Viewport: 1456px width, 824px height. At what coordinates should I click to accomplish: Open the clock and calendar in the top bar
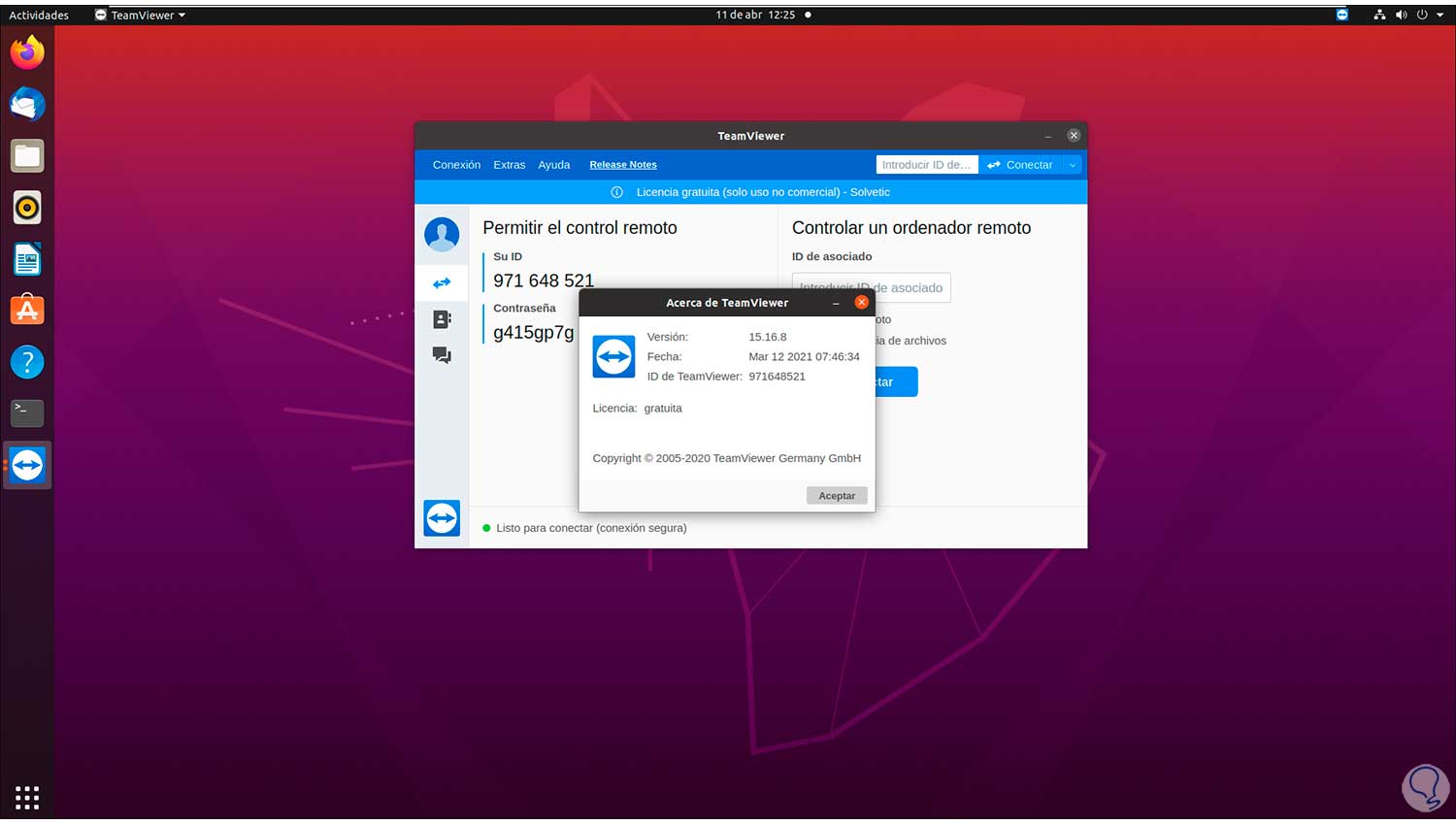(755, 15)
